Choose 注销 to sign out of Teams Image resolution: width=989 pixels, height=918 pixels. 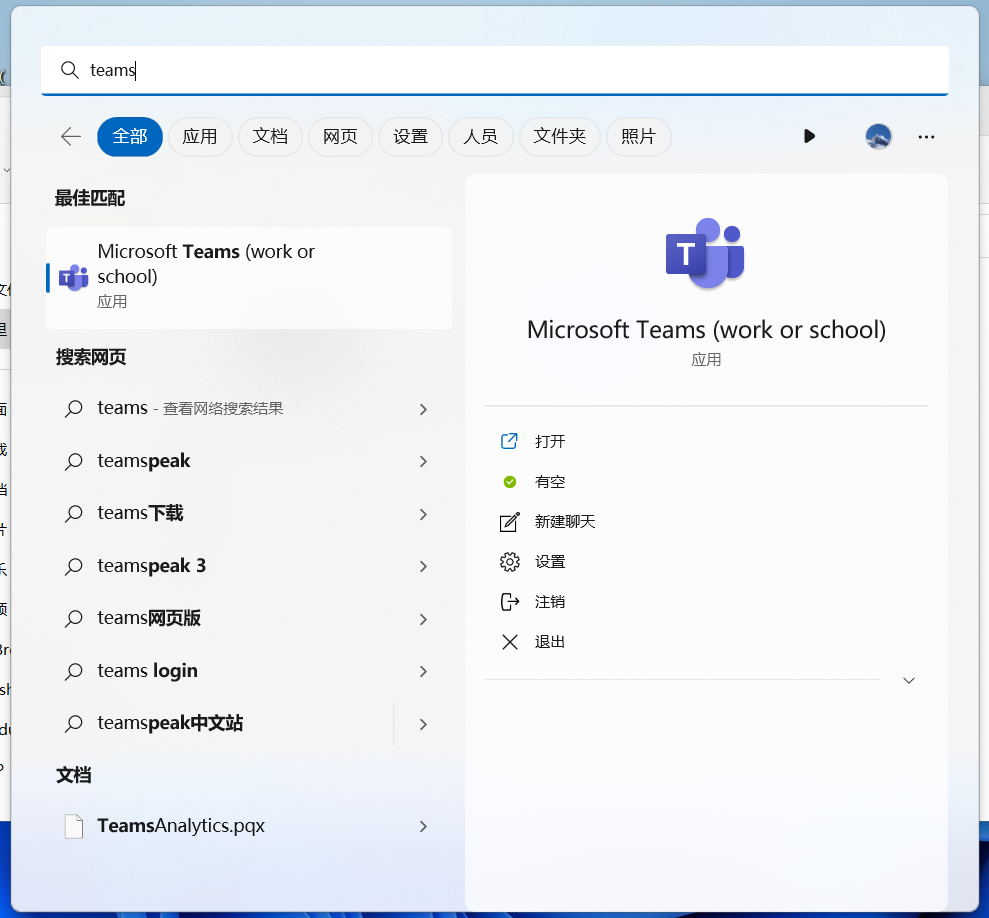(x=550, y=602)
